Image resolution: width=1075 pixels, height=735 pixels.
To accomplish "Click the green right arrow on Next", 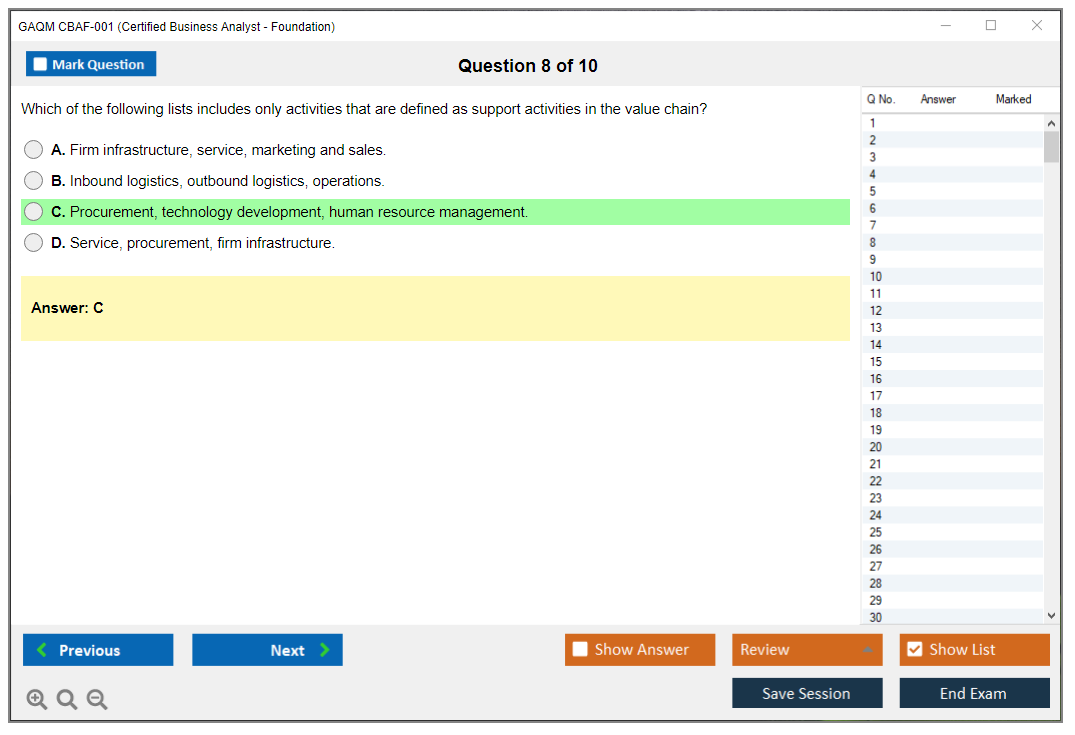I will click(x=325, y=650).
